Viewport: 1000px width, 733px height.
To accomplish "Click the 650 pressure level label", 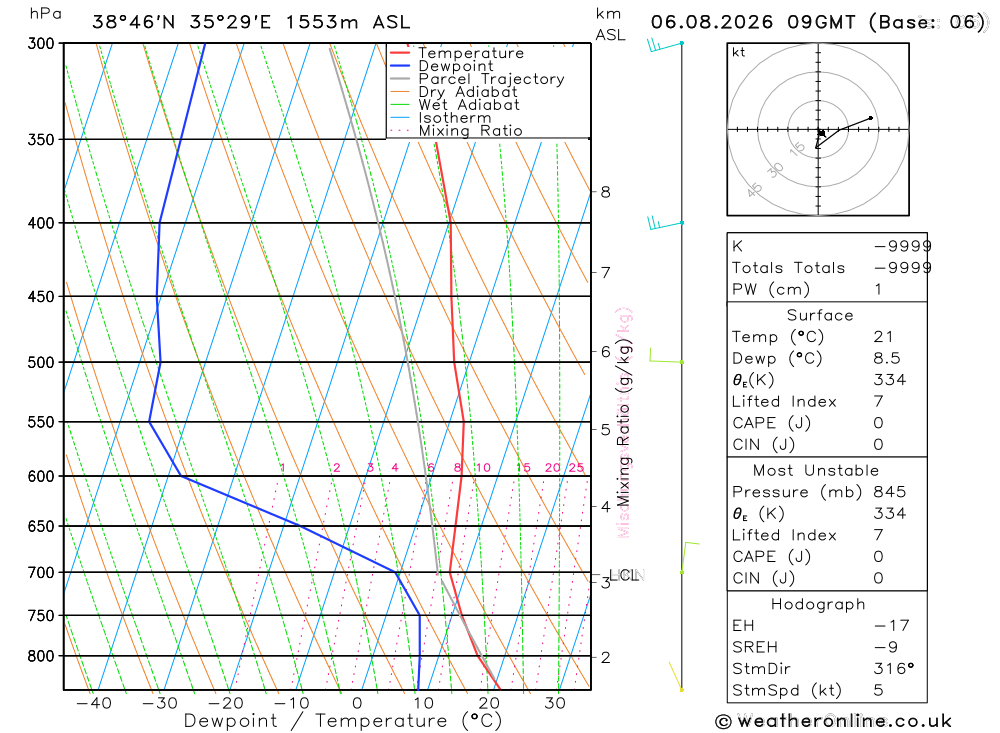I will click(x=42, y=526).
